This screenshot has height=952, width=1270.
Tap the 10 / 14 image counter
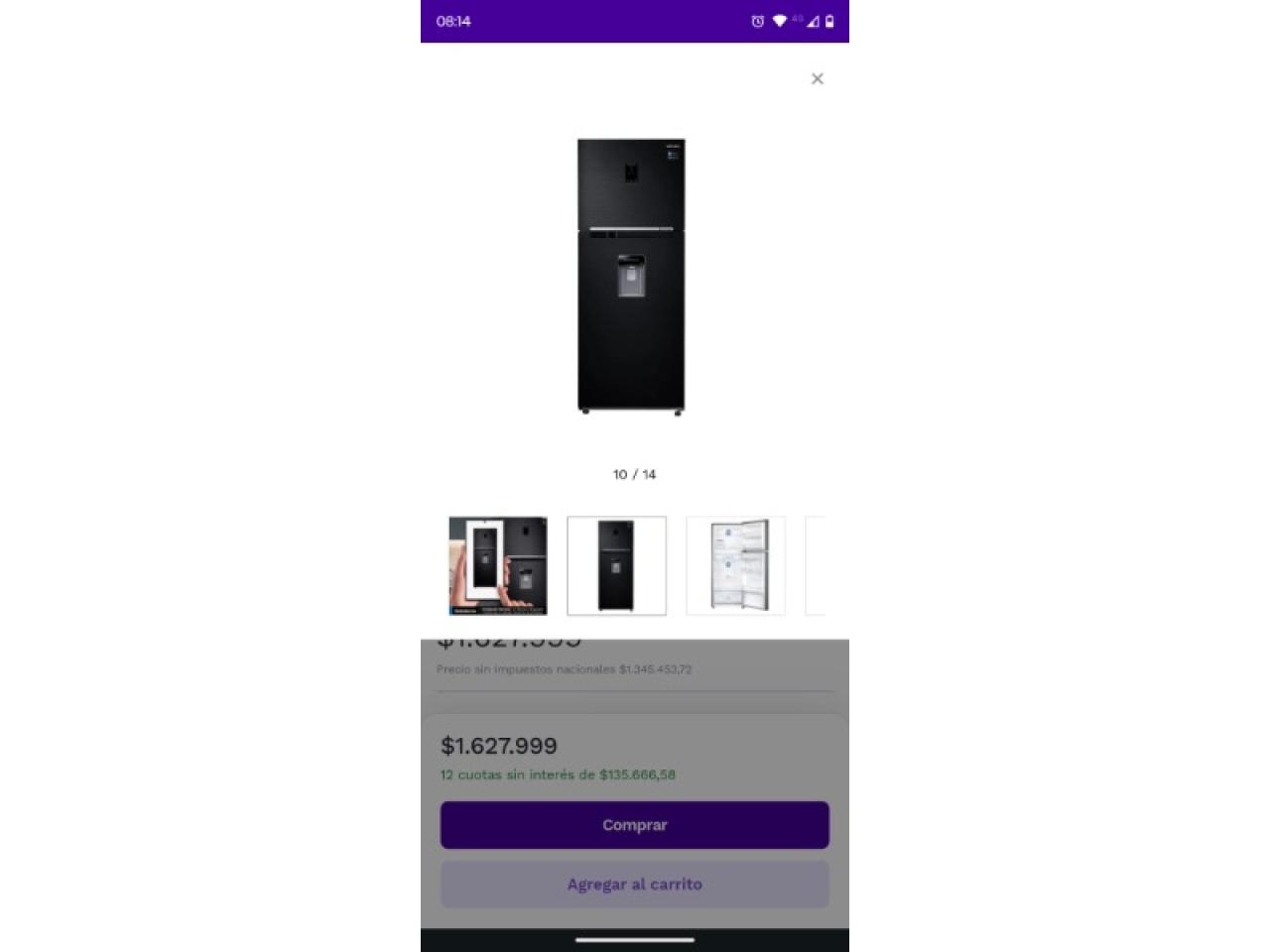pyautogui.click(x=634, y=474)
